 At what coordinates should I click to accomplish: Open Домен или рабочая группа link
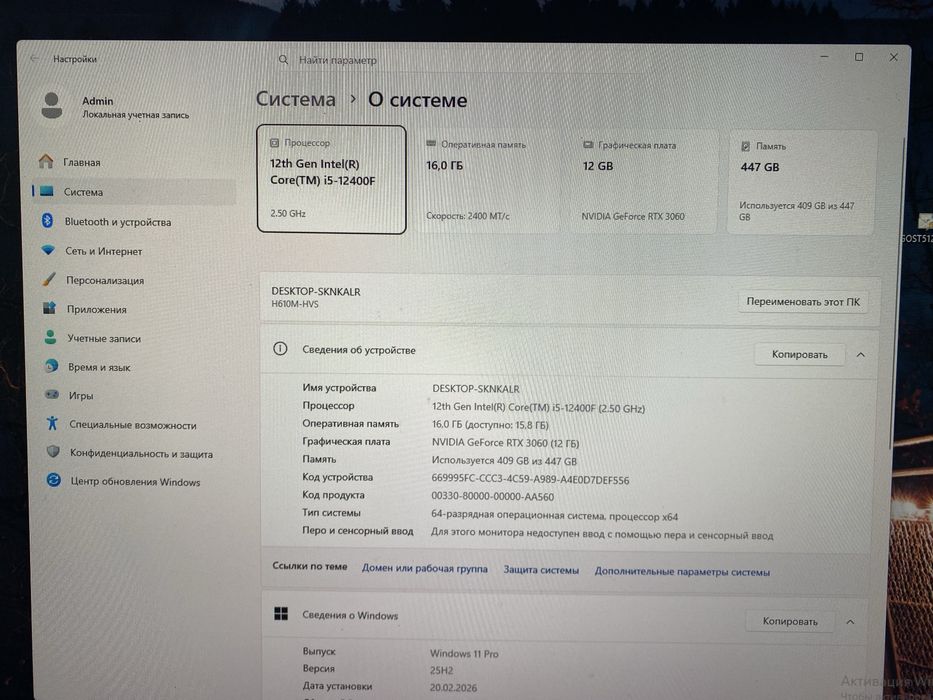(424, 568)
